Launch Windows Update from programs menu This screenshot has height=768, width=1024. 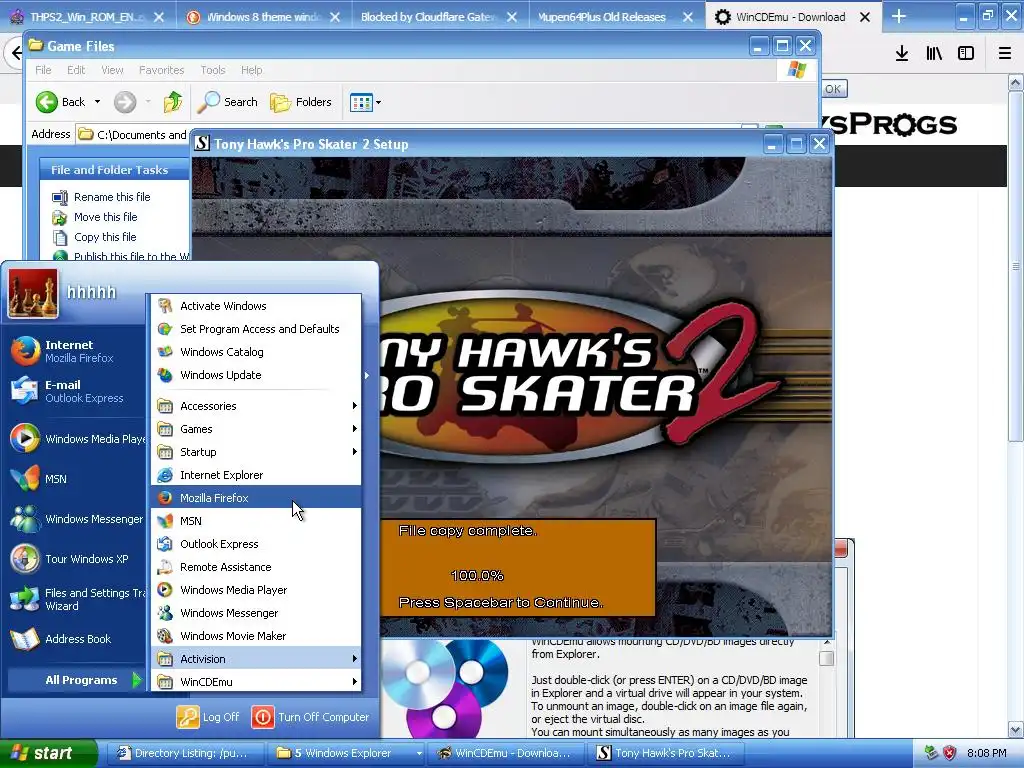[x=255, y=375]
